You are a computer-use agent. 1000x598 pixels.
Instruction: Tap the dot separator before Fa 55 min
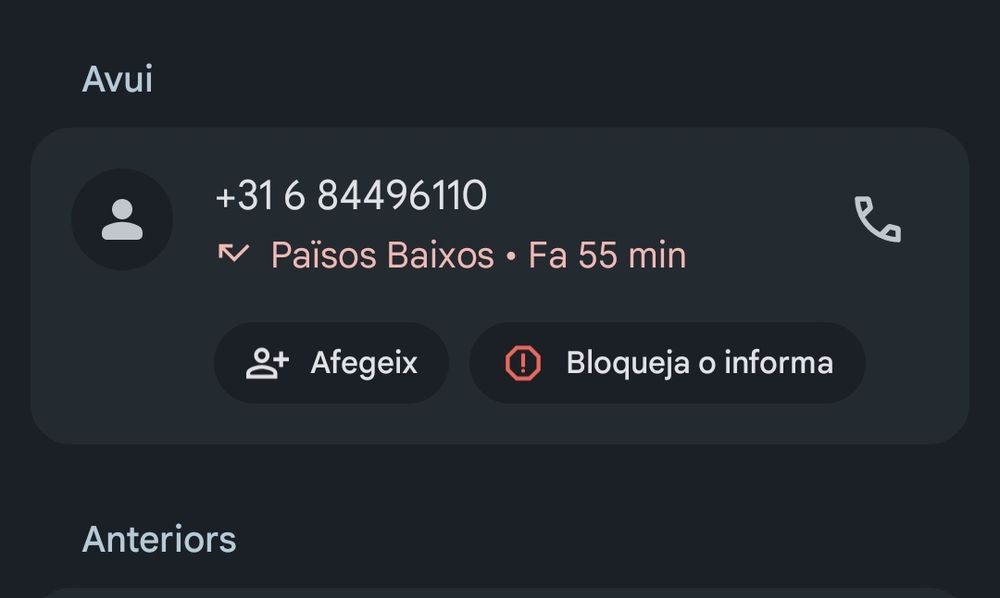511,256
